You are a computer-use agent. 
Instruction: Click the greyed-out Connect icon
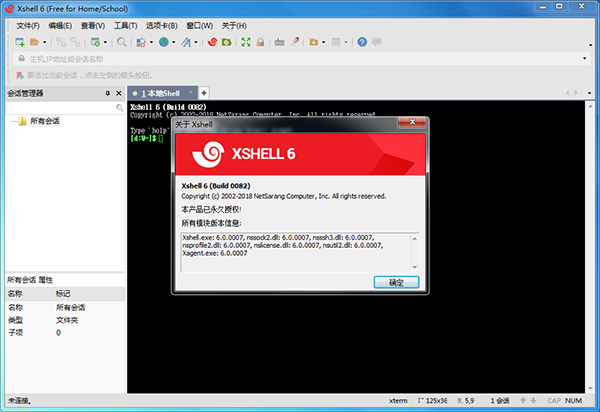[x=61, y=42]
